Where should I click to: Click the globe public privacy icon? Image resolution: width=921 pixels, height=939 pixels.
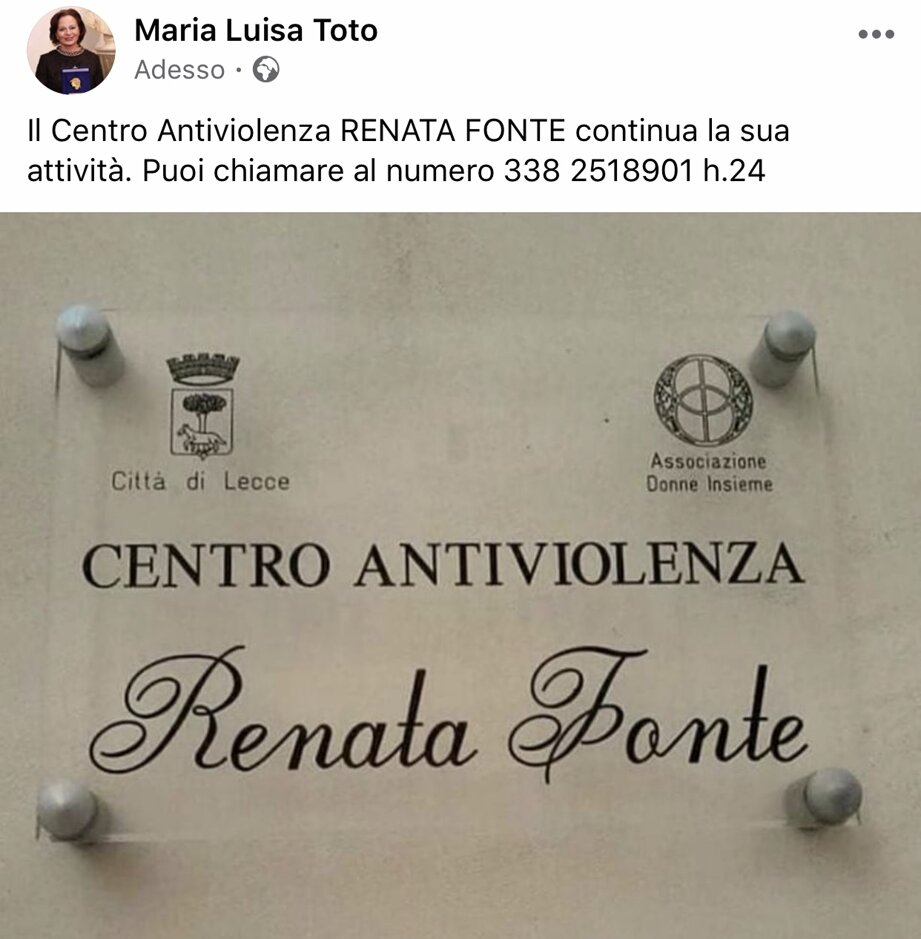pyautogui.click(x=265, y=69)
